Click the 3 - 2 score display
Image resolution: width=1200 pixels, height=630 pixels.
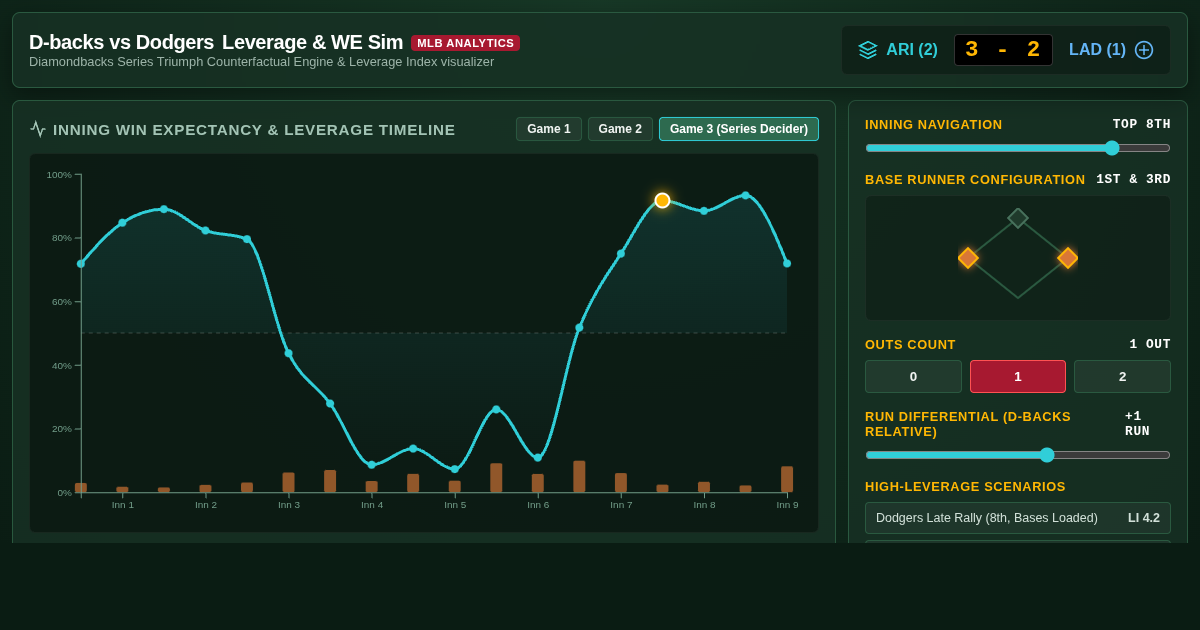1003,50
